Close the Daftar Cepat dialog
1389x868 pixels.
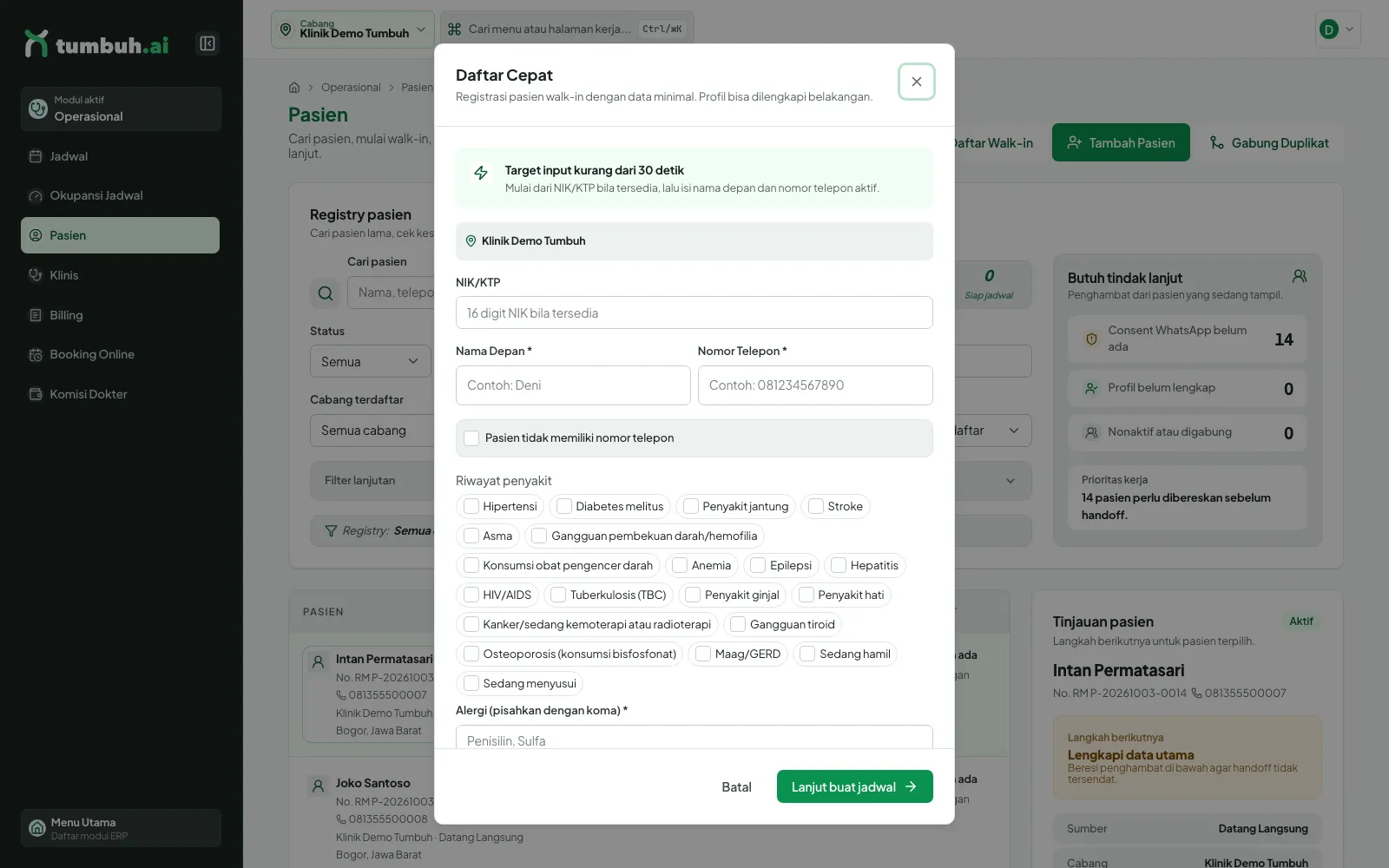coord(917,82)
